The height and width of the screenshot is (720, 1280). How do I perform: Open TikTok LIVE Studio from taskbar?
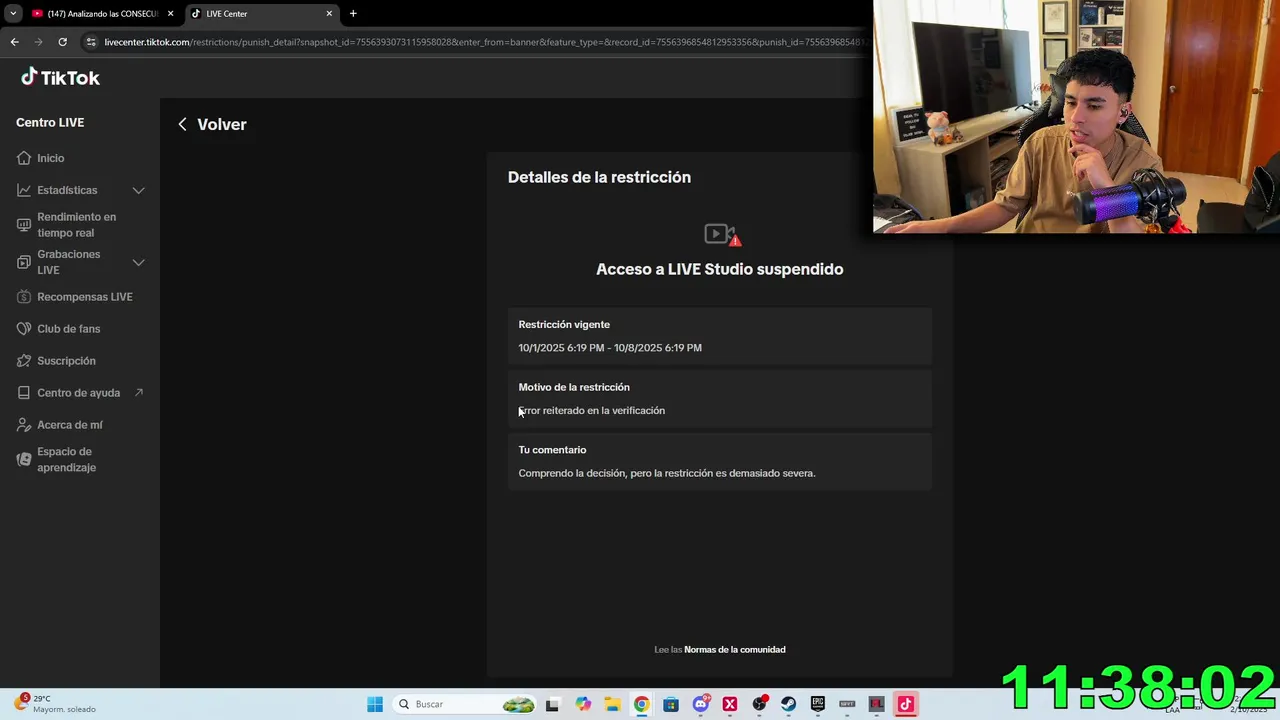coord(906,704)
